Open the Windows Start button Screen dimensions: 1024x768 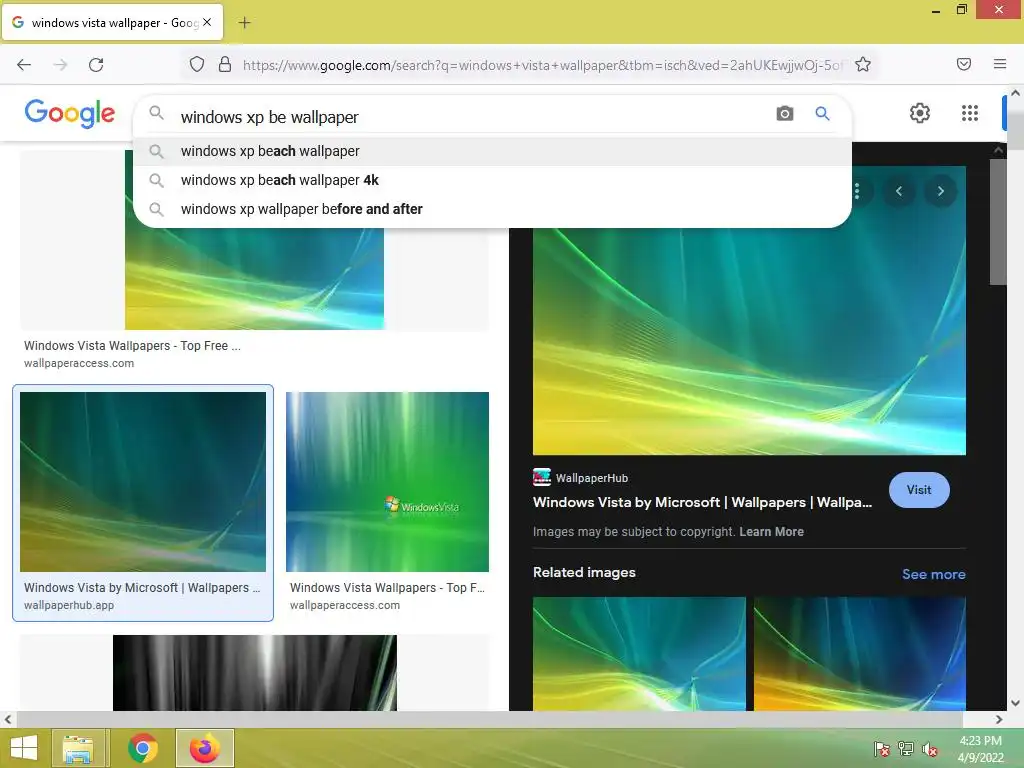pos(24,748)
